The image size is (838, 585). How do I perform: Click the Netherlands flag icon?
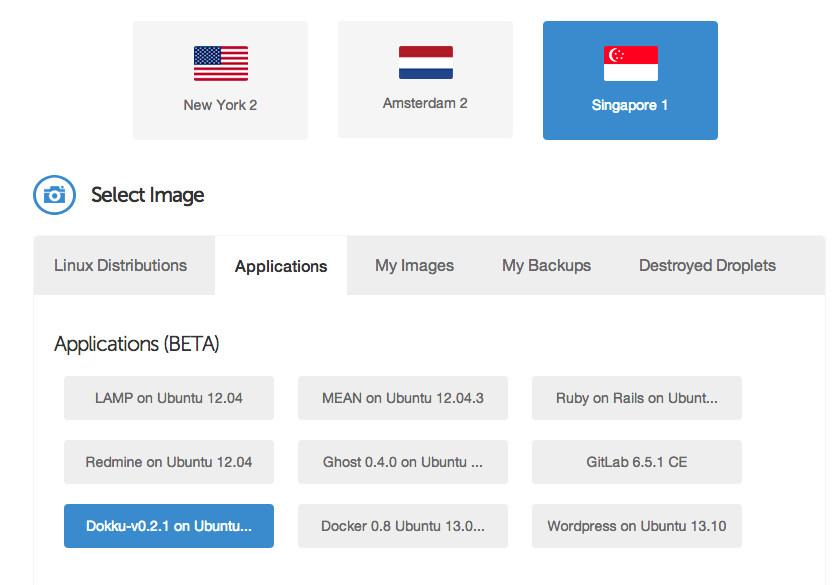click(x=426, y=63)
